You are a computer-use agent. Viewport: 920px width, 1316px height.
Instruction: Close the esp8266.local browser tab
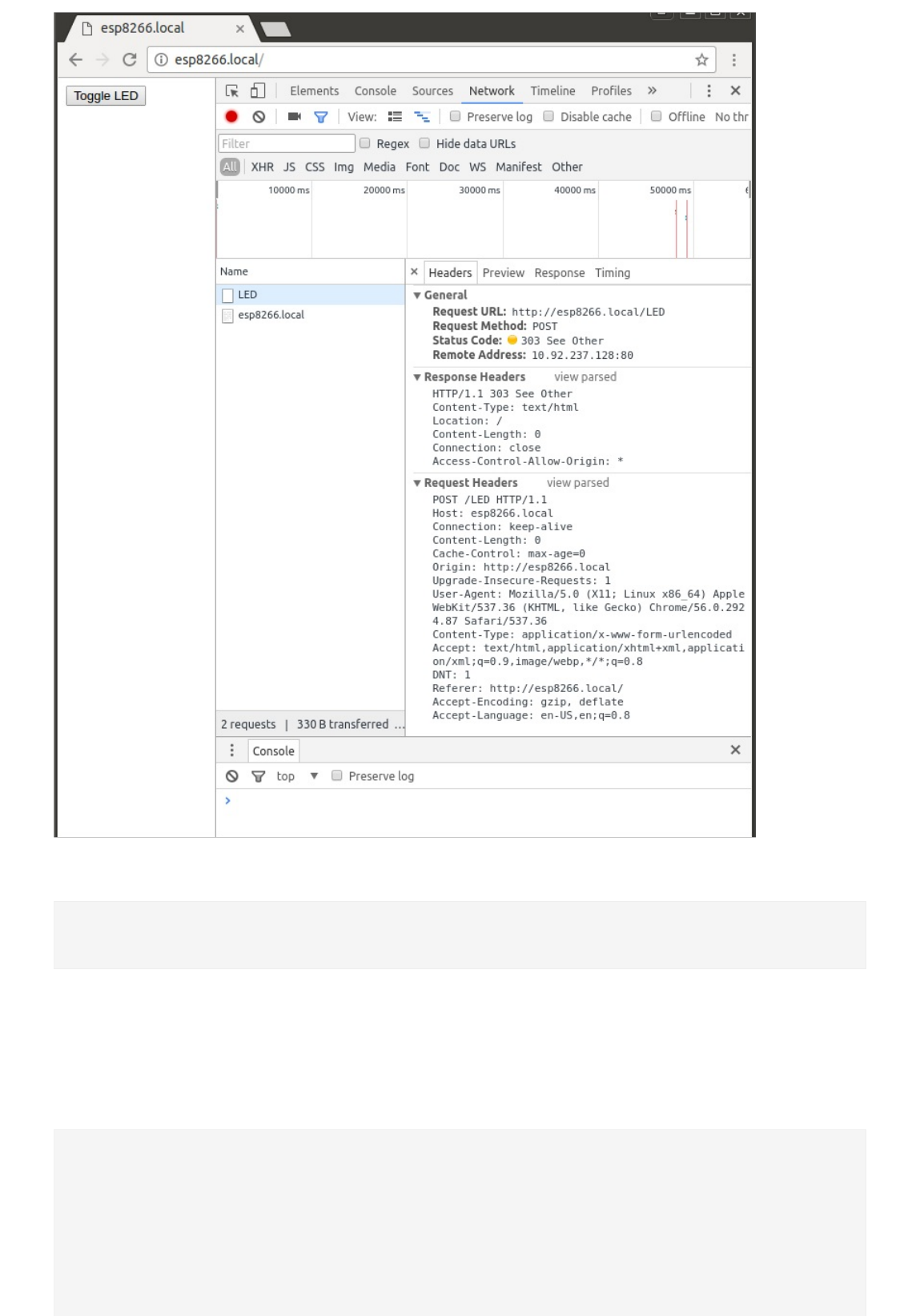(239, 29)
